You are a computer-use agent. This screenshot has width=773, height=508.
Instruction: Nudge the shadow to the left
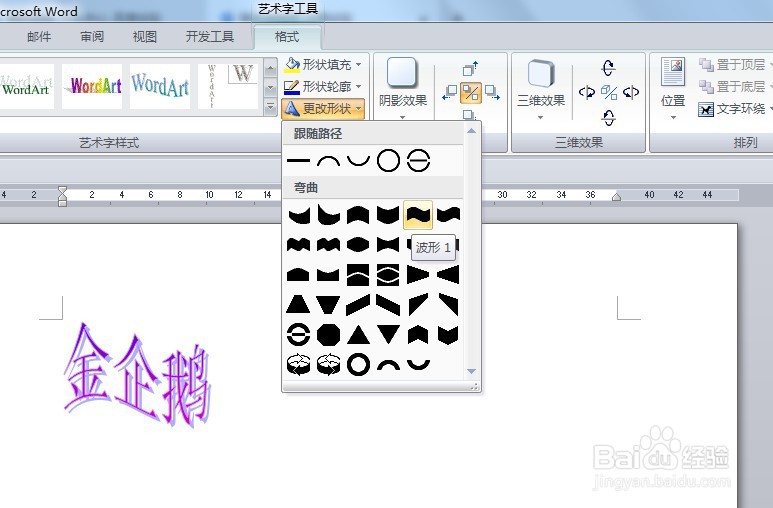[x=450, y=92]
